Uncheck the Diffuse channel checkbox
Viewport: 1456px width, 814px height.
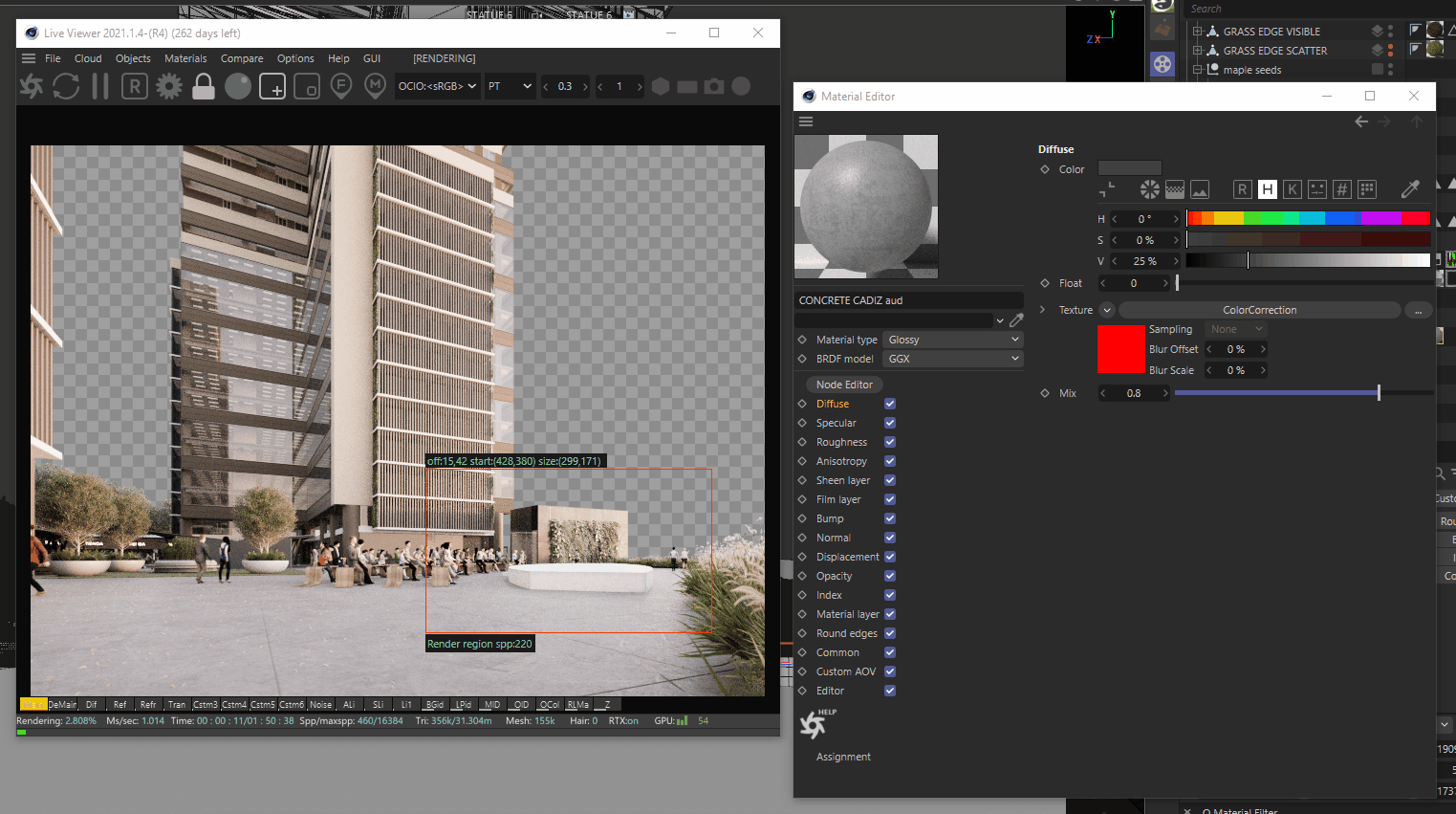[890, 404]
